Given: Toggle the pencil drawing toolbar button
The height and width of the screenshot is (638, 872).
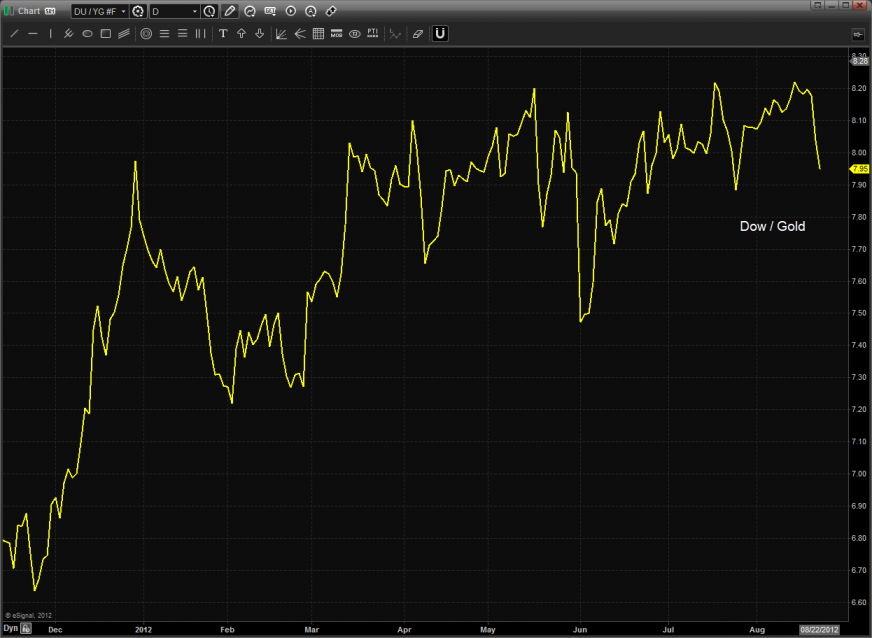Looking at the screenshot, I should pyautogui.click(x=230, y=11).
